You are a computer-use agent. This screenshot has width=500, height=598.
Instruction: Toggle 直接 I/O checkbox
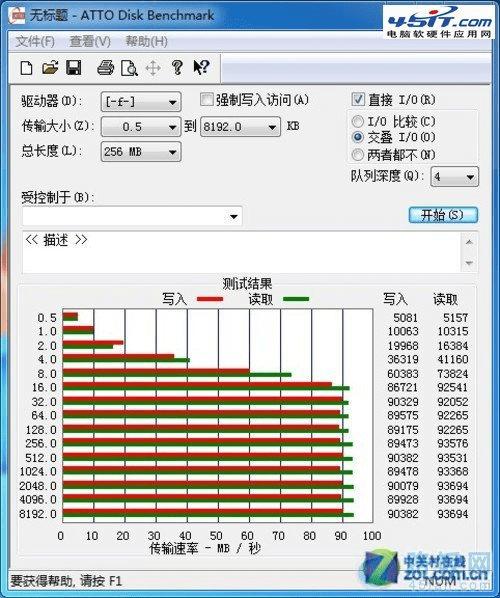coord(358,100)
